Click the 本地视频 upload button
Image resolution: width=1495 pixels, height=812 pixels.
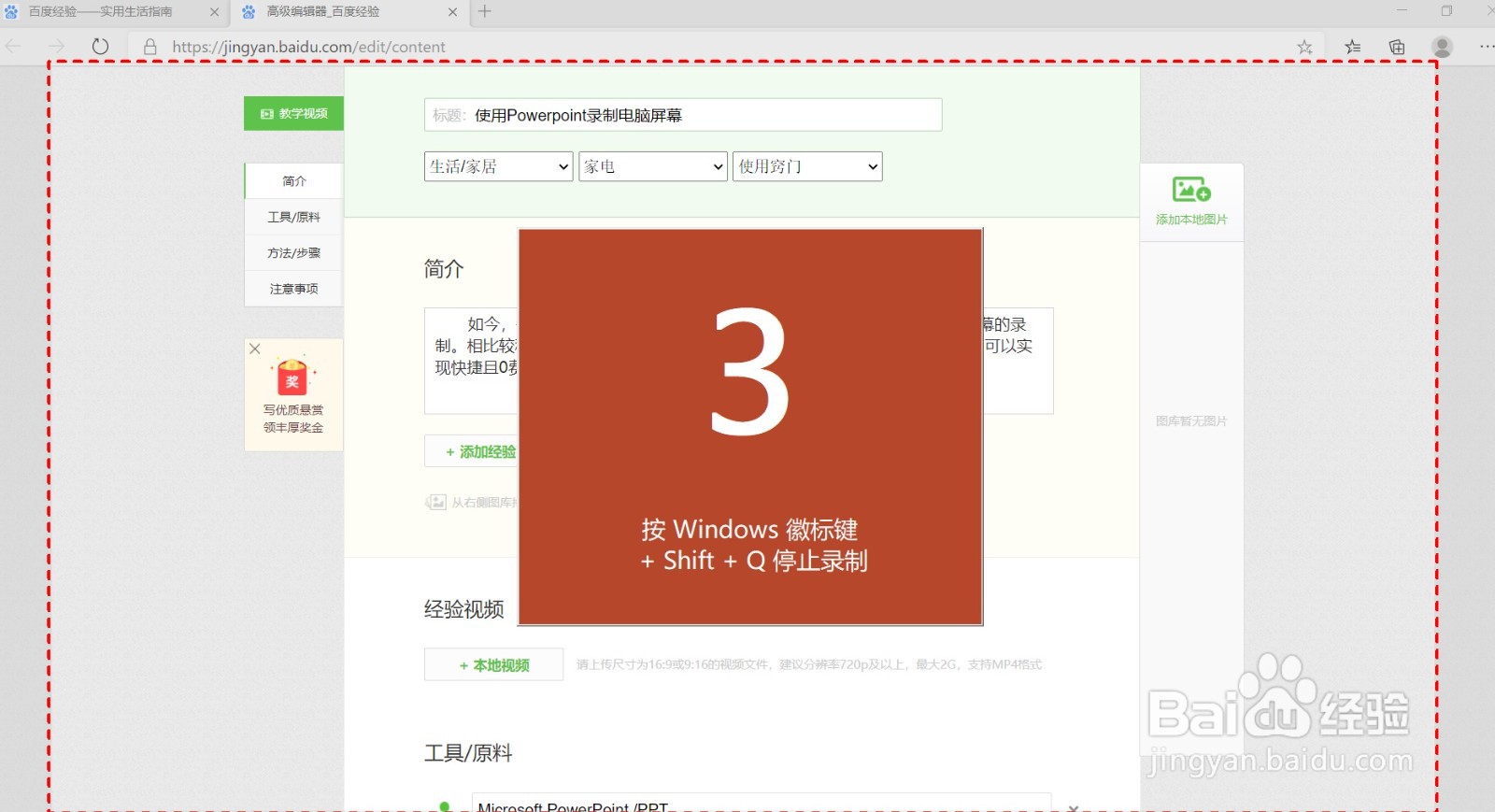(493, 664)
